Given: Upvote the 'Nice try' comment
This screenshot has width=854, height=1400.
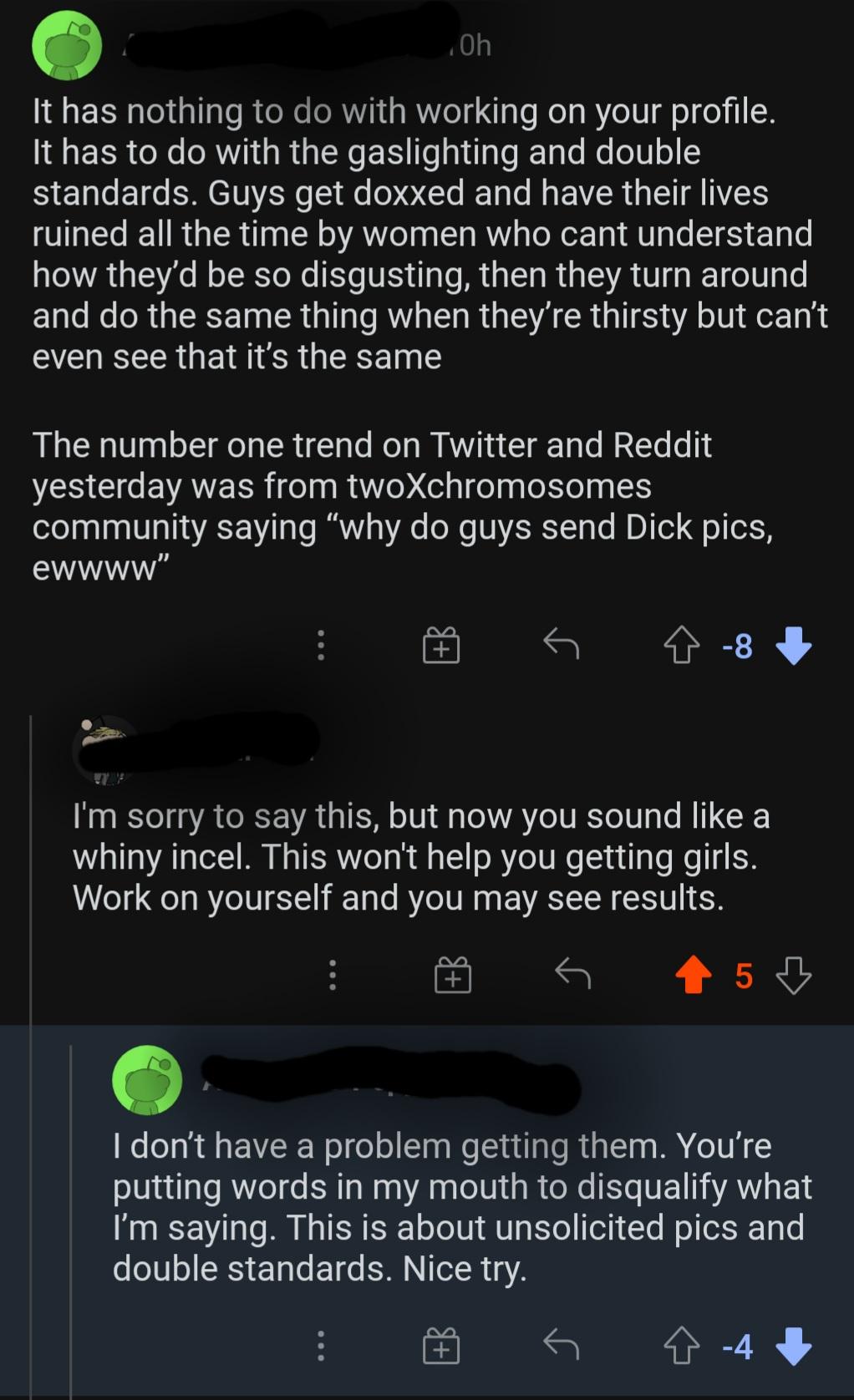Looking at the screenshot, I should 682,1346.
